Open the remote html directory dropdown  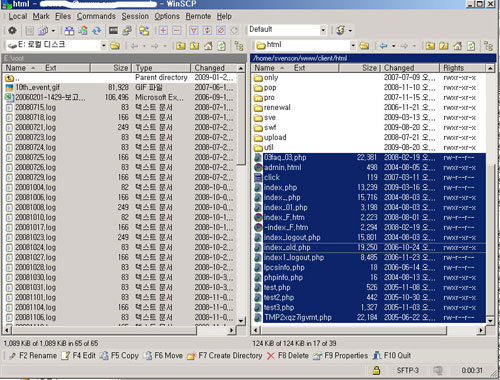353,45
